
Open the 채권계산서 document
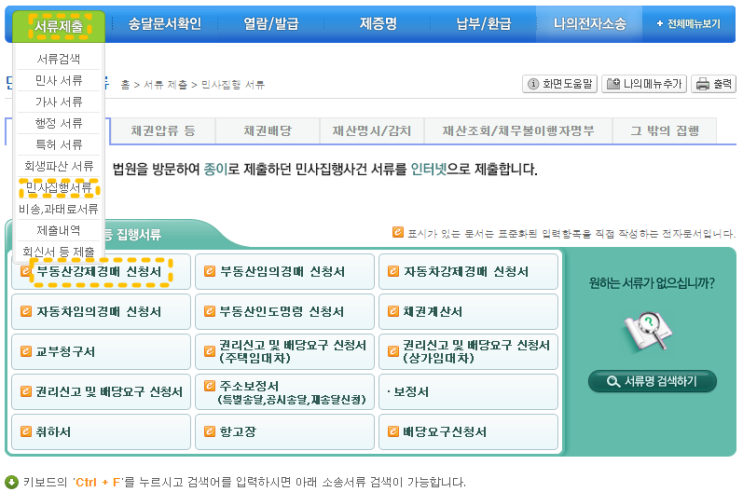tap(468, 311)
